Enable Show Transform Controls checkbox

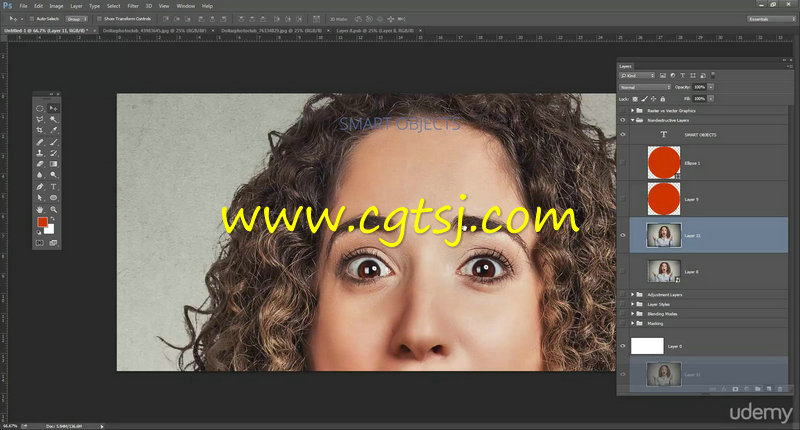[x=99, y=19]
